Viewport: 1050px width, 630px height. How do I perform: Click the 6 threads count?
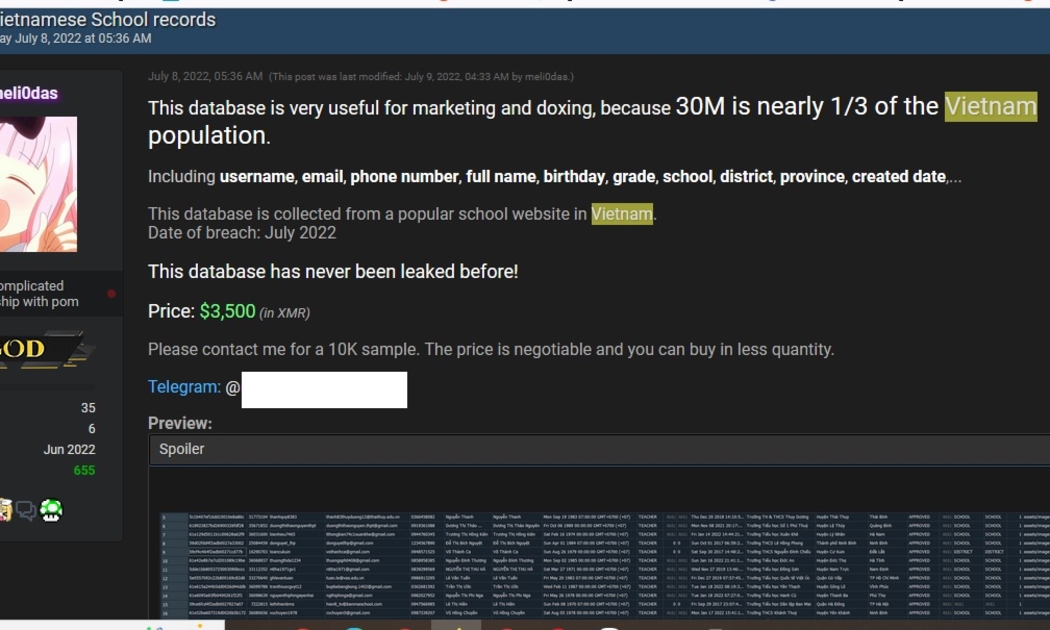click(92, 428)
